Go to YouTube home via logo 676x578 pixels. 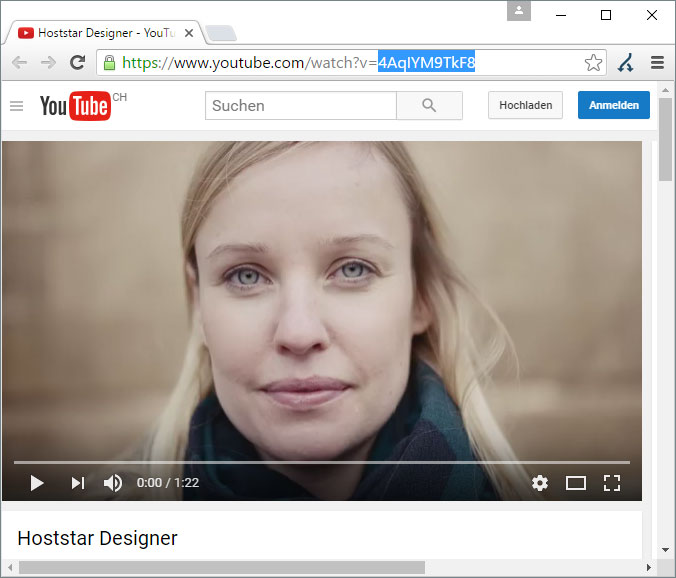point(76,106)
